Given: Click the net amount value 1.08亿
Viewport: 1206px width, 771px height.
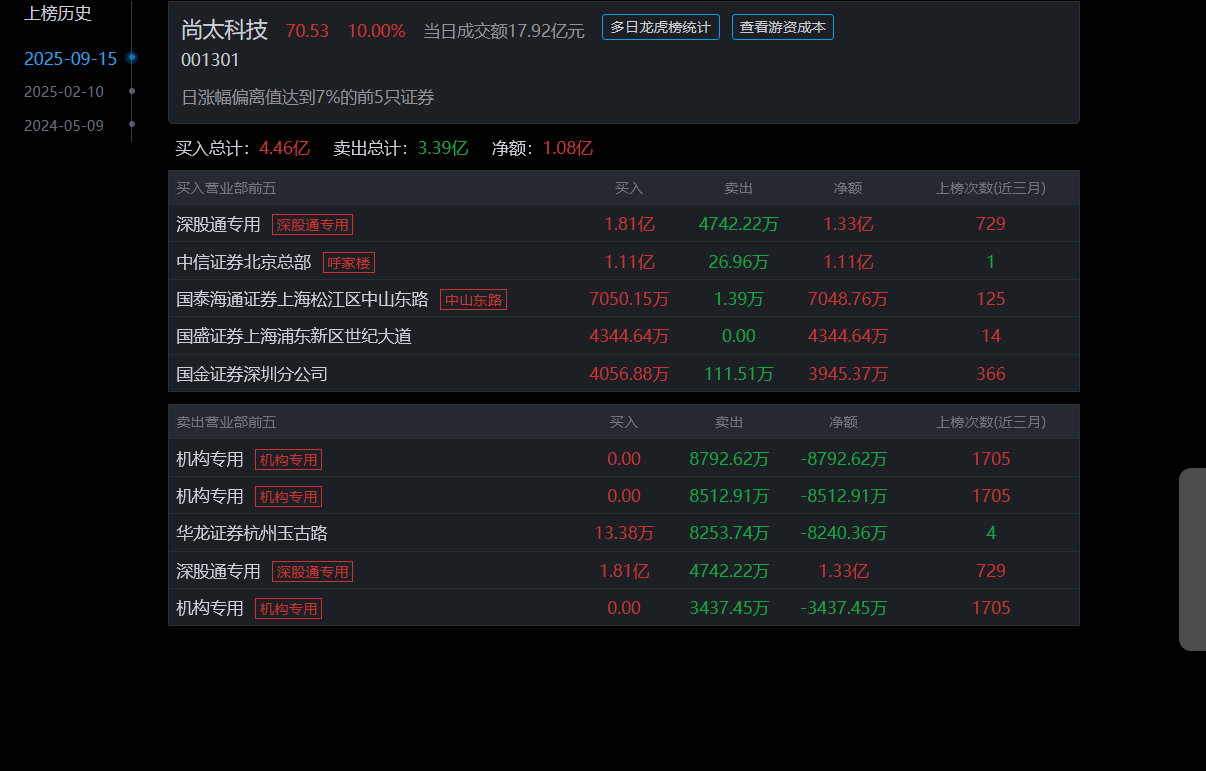Looking at the screenshot, I should coord(568,148).
